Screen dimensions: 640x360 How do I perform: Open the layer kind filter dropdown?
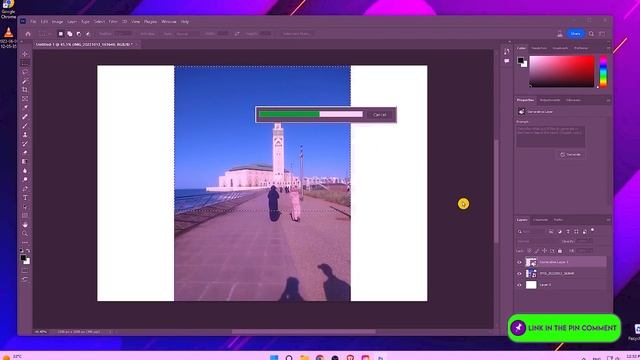click(x=531, y=231)
